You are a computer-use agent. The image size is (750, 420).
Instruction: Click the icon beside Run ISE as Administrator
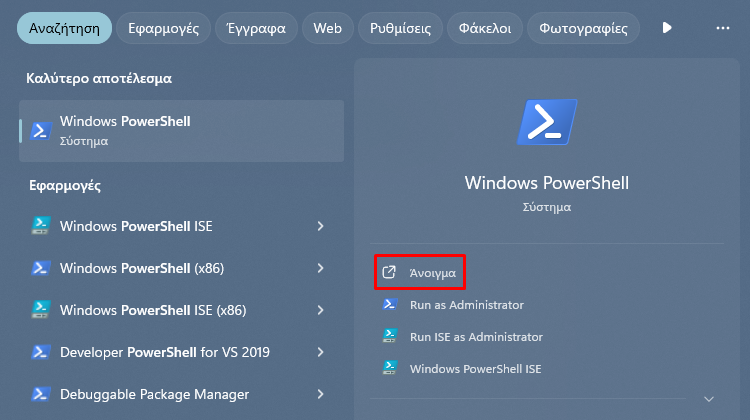coord(390,336)
